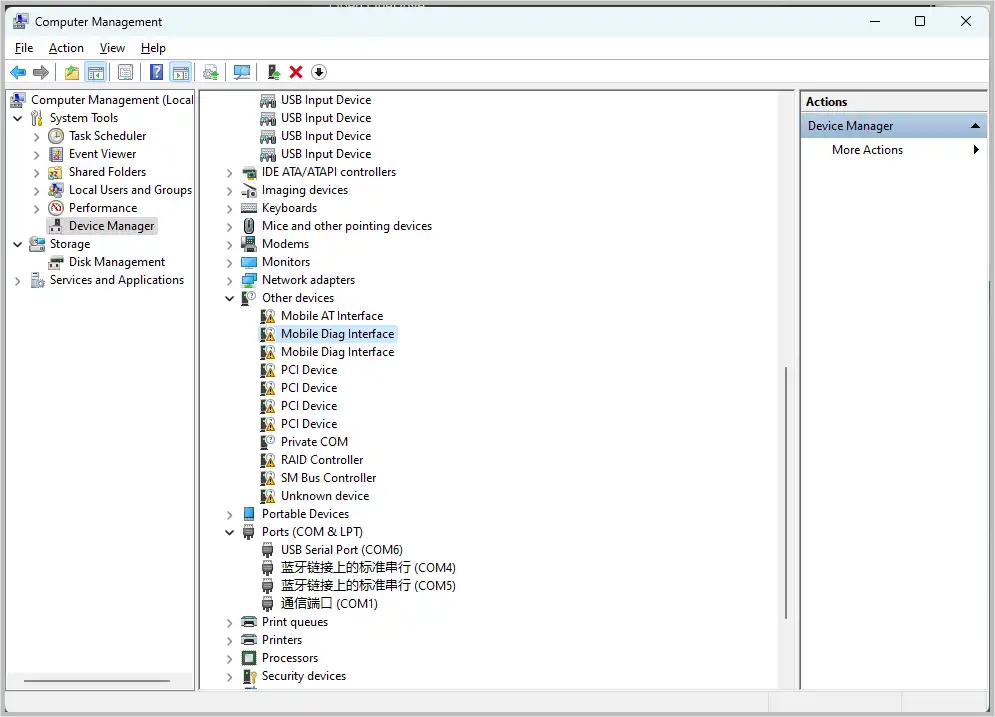This screenshot has height=717, width=995.
Task: Click the Update device driver icon
Action: [x=273, y=72]
